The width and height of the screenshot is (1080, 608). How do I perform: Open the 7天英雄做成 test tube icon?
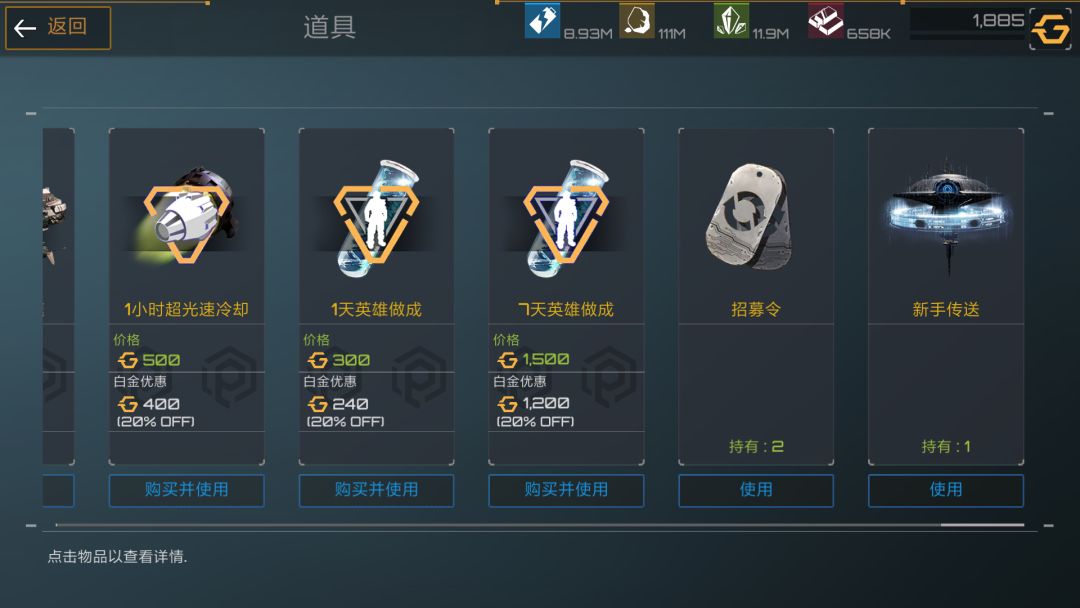[x=566, y=218]
